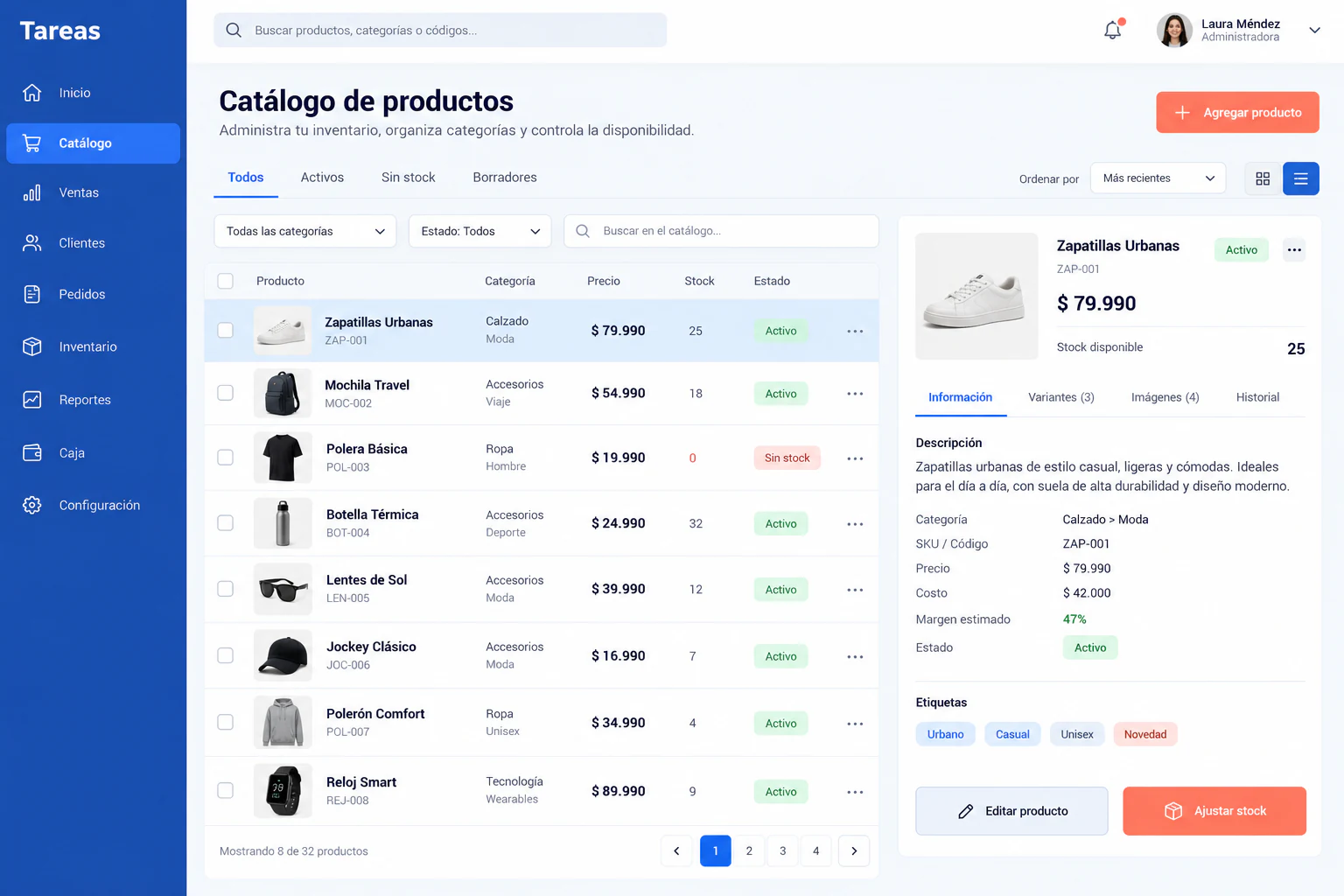
Task: Switch to Sin stock tab
Action: (x=409, y=178)
